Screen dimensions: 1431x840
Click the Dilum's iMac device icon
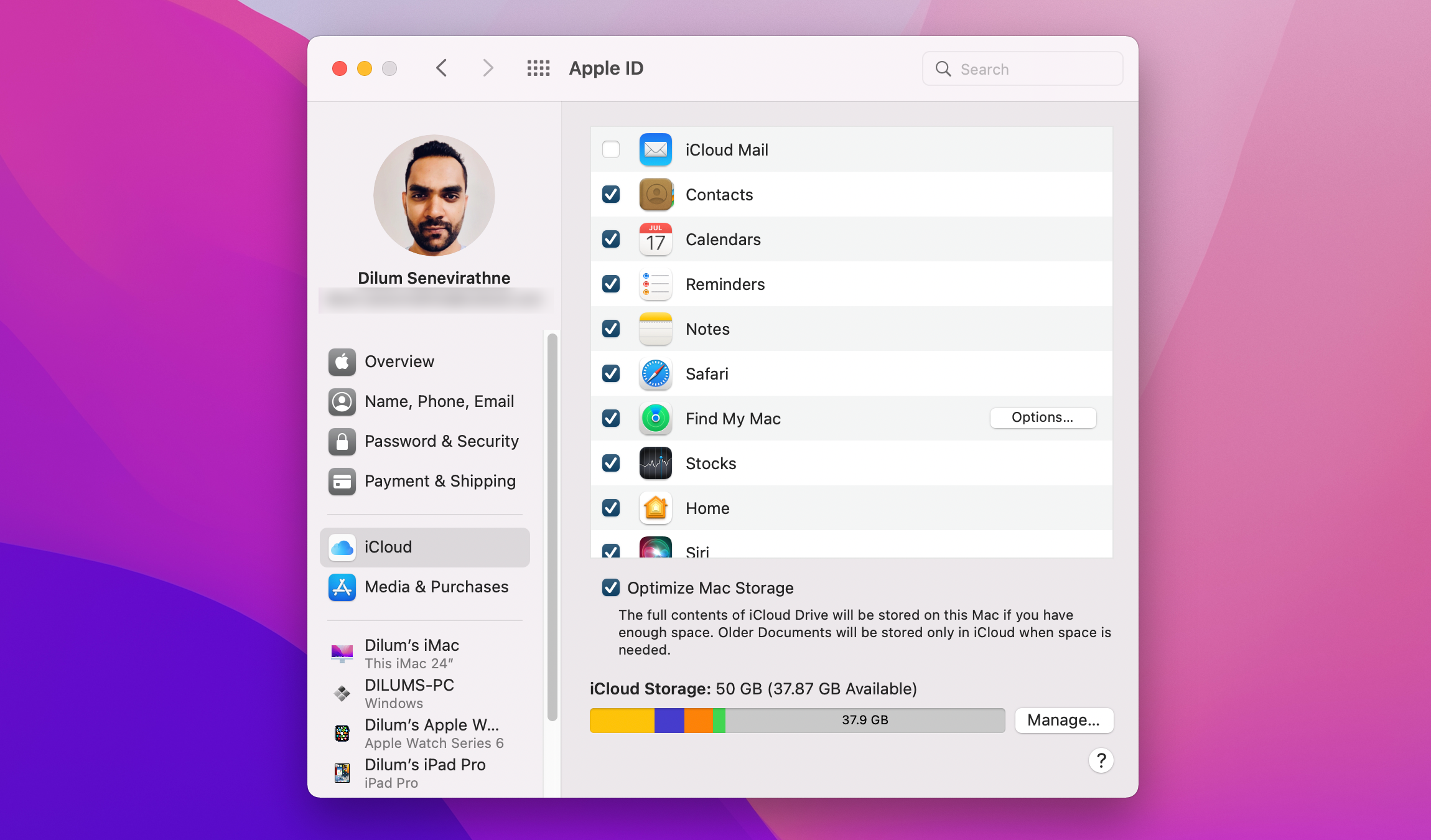click(x=342, y=653)
